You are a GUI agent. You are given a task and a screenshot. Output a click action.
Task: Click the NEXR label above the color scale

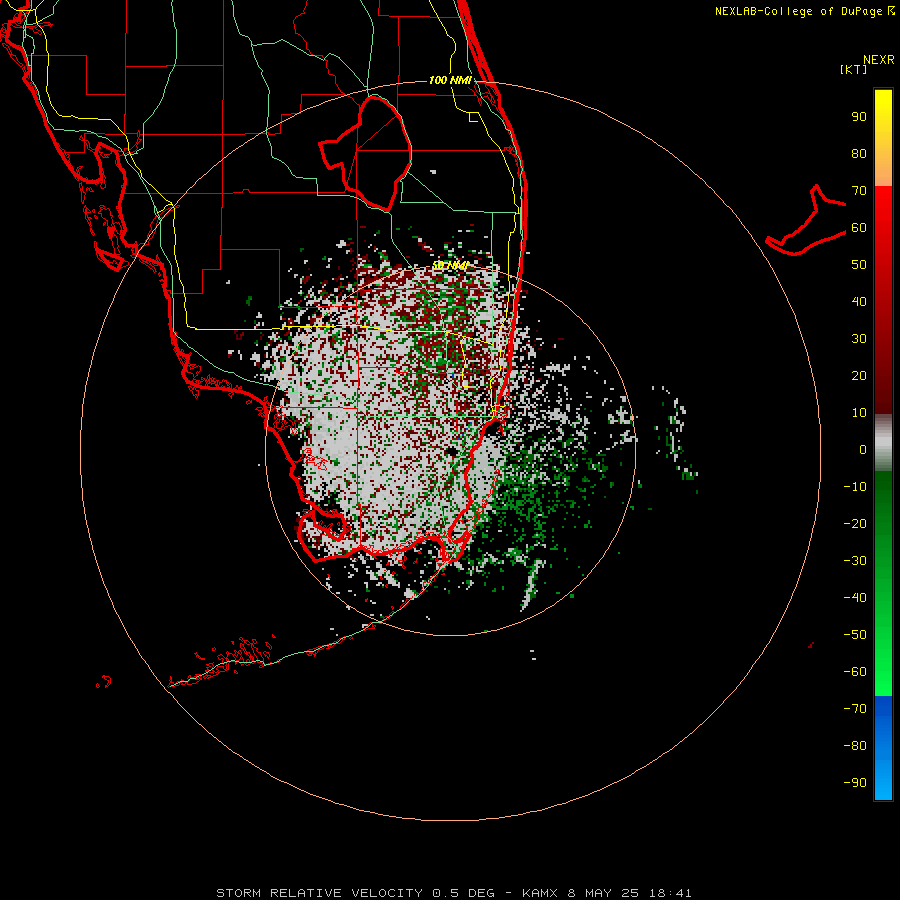878,60
